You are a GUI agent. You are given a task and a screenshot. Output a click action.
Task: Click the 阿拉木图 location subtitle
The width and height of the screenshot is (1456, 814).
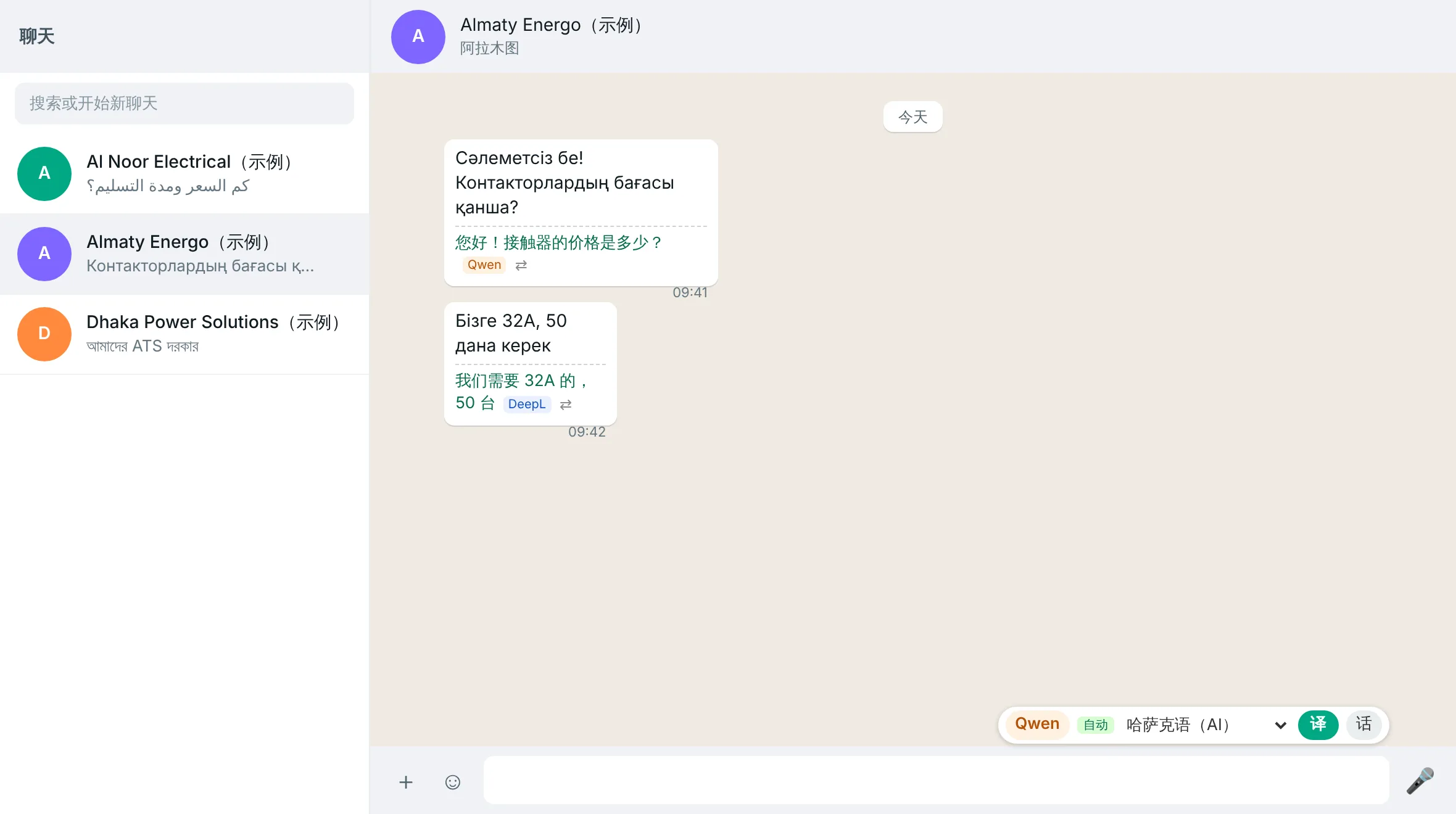(x=489, y=48)
